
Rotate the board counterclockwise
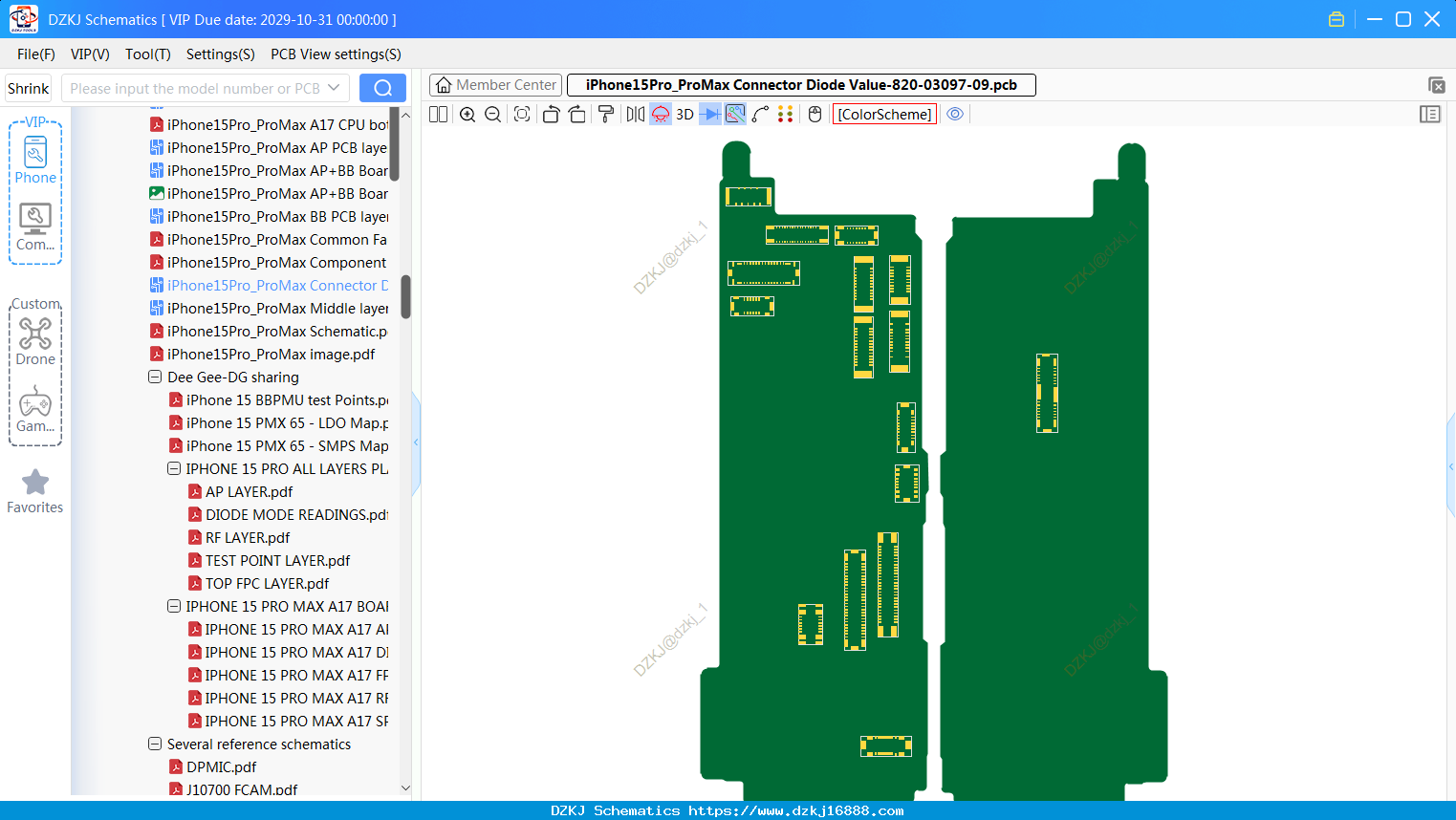click(551, 115)
